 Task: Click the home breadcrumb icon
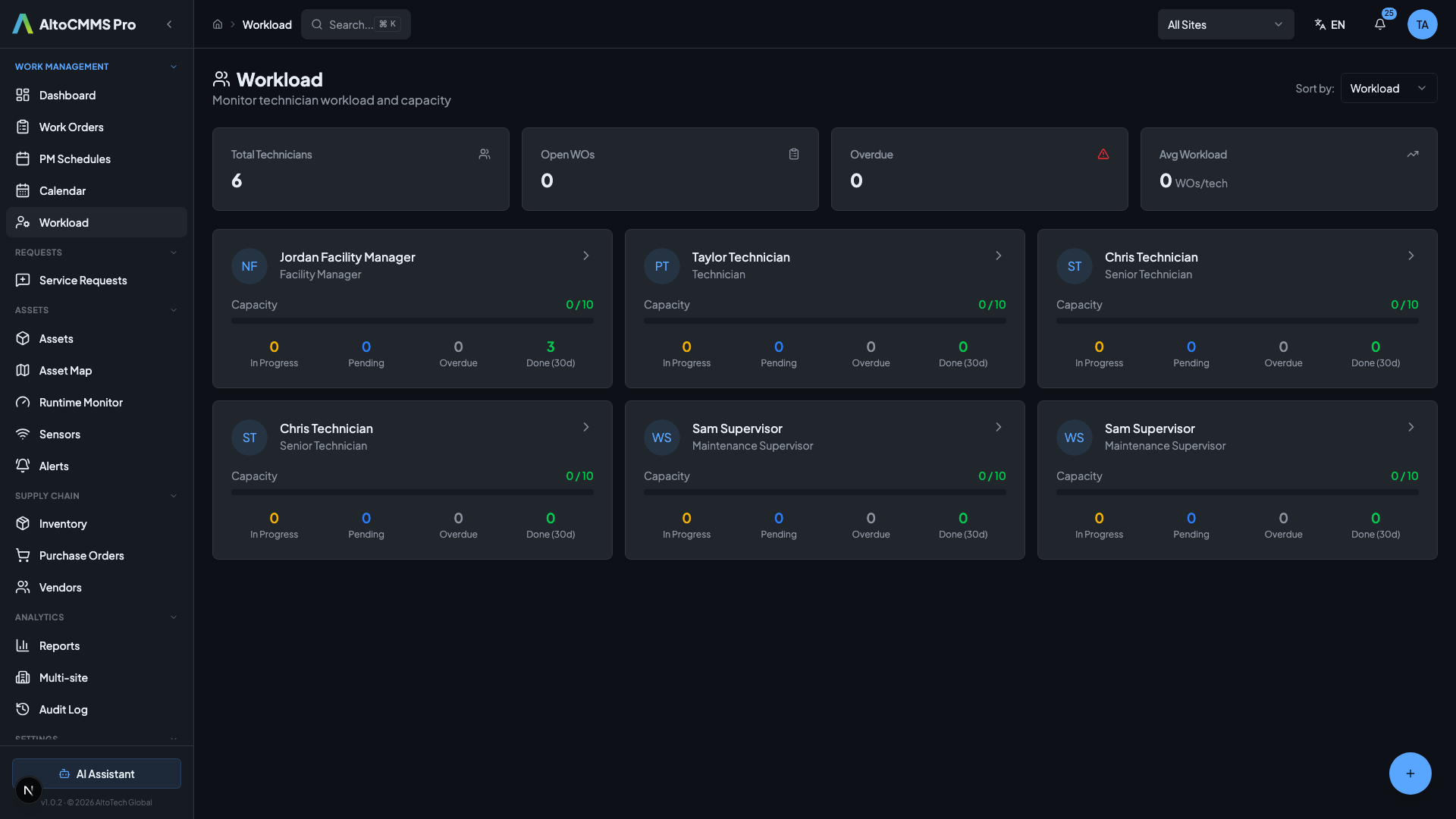tap(218, 24)
